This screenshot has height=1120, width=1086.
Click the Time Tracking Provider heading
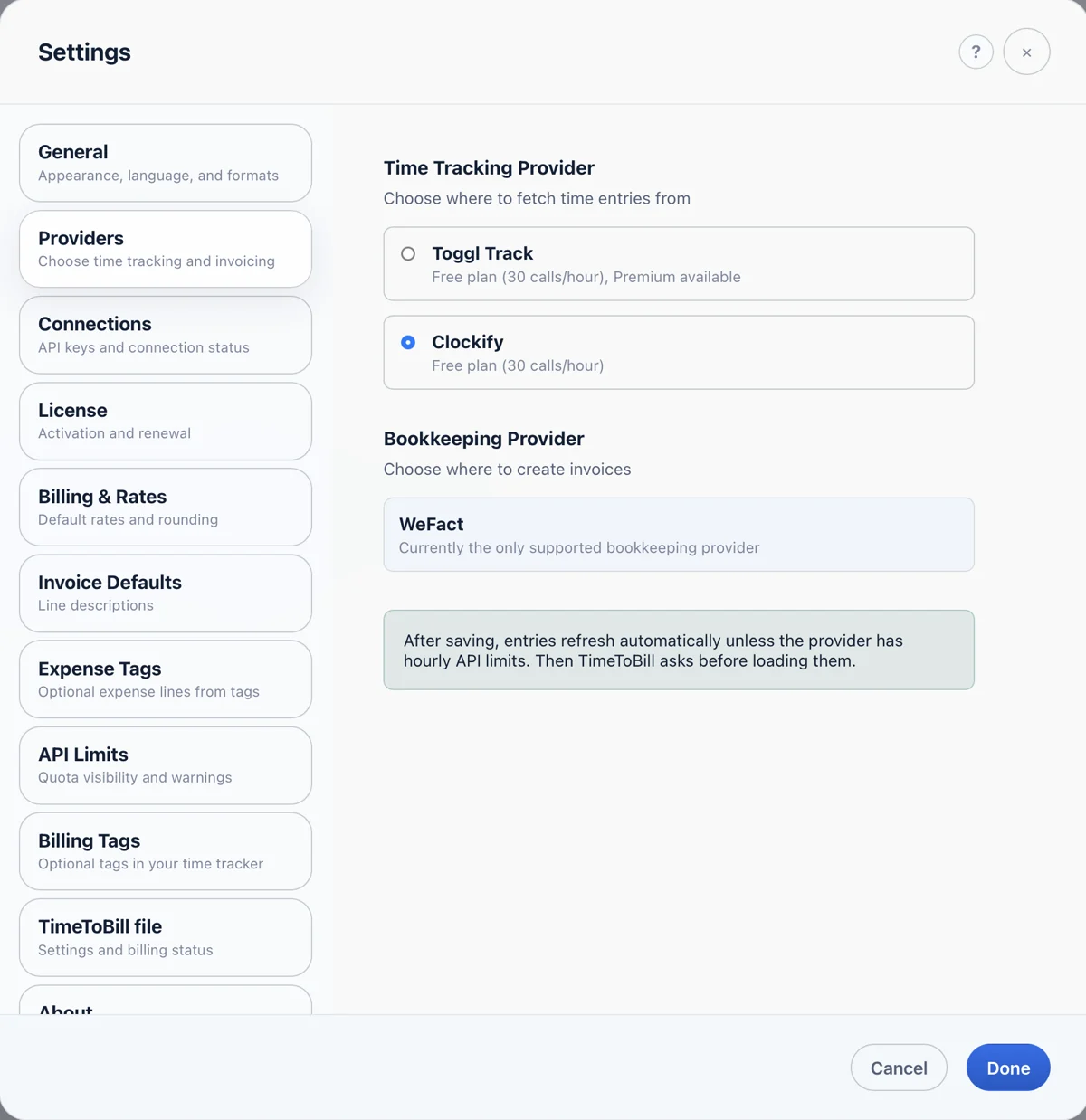pos(489,168)
